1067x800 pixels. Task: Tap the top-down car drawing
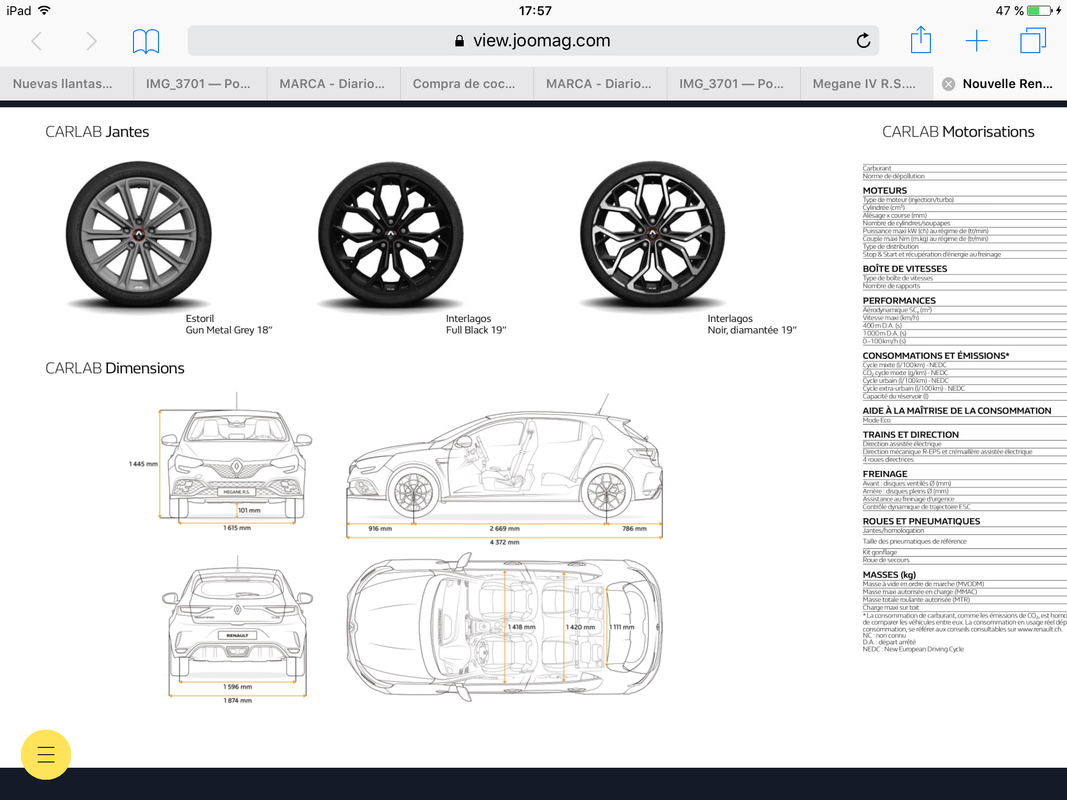pos(504,626)
